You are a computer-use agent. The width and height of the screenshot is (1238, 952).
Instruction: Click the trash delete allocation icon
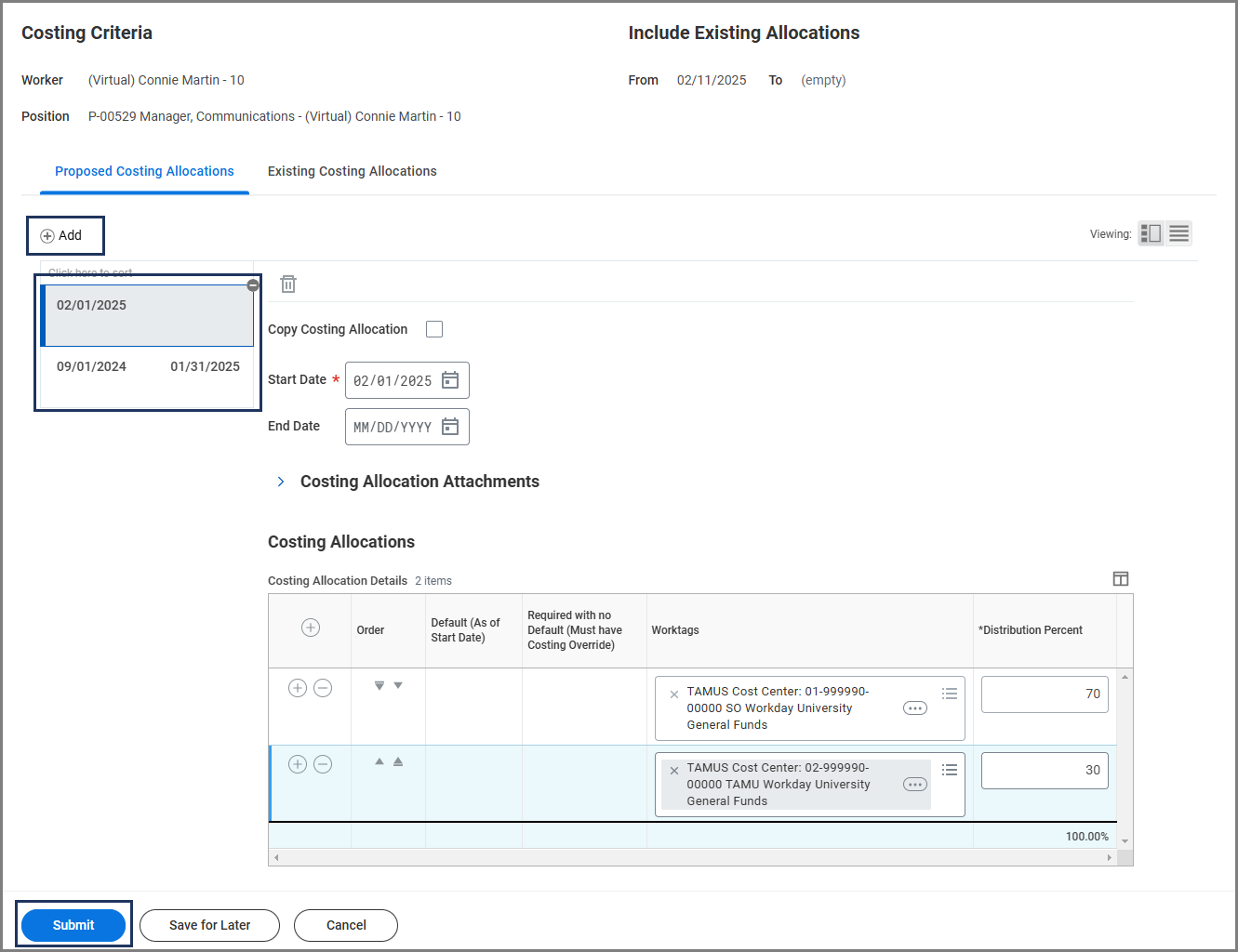pyautogui.click(x=288, y=284)
